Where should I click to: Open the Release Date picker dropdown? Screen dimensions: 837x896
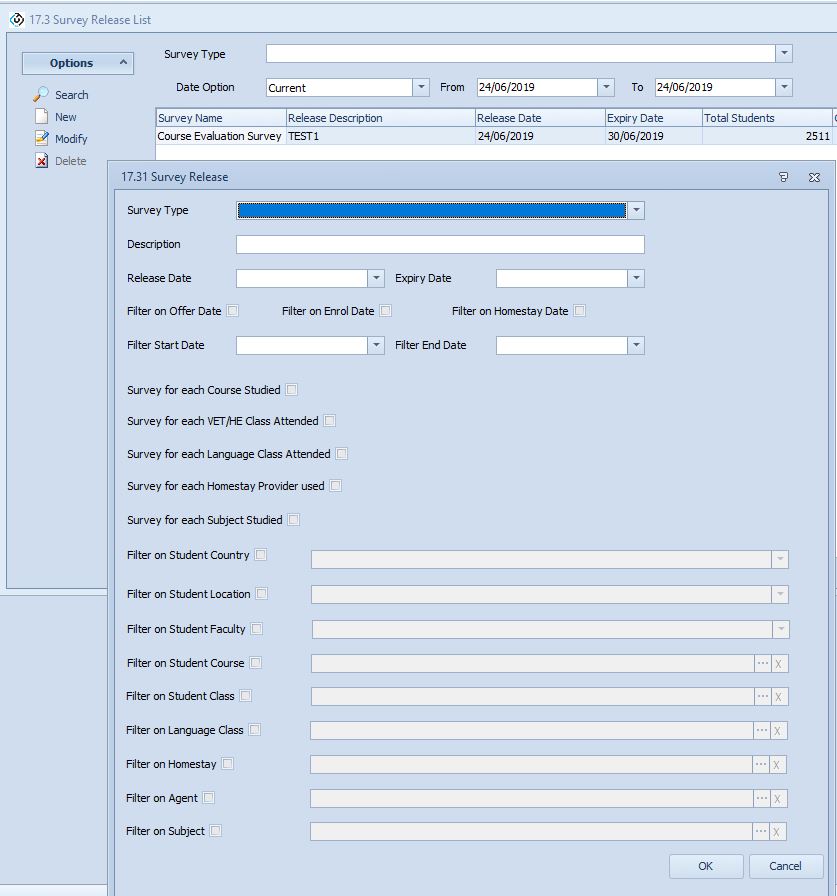coord(376,278)
